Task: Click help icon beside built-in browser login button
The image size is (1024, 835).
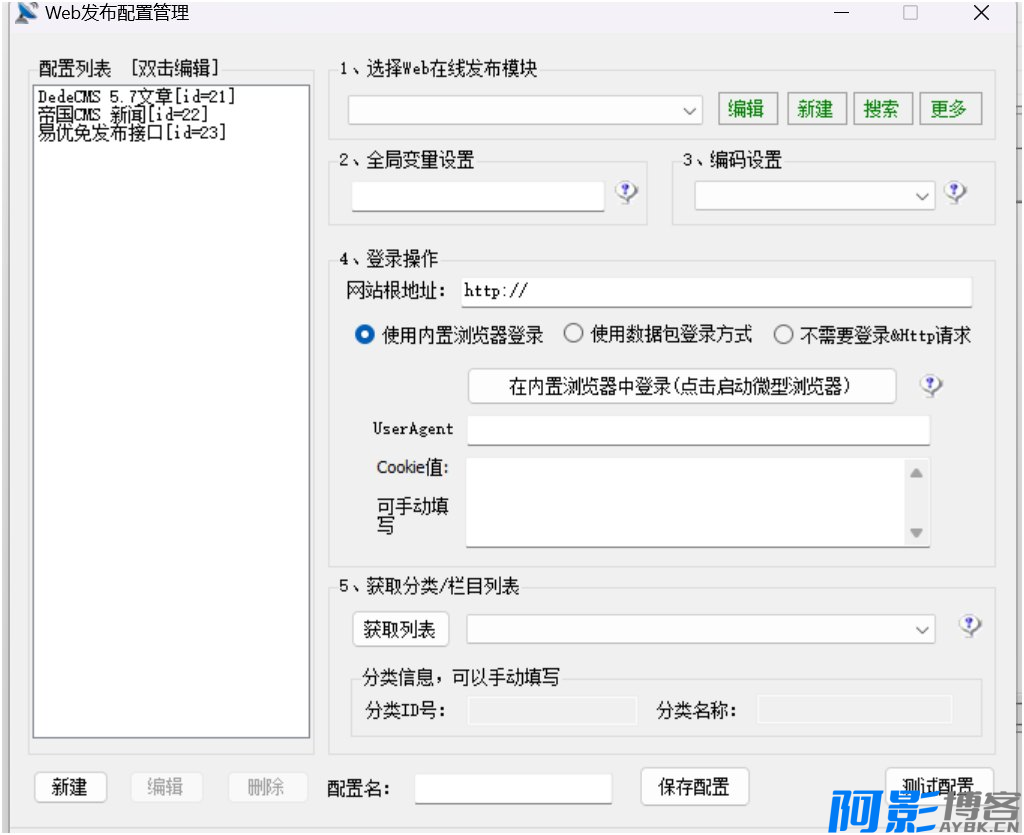Action: [x=931, y=386]
